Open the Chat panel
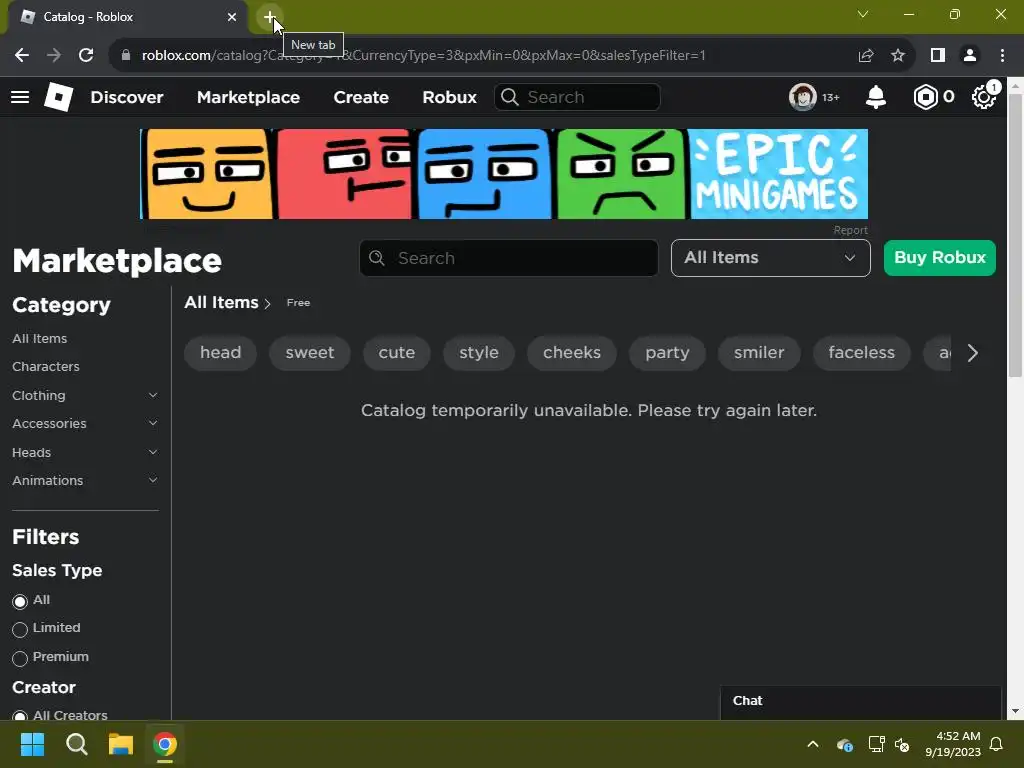Screen dimensions: 1024x768 point(861,702)
